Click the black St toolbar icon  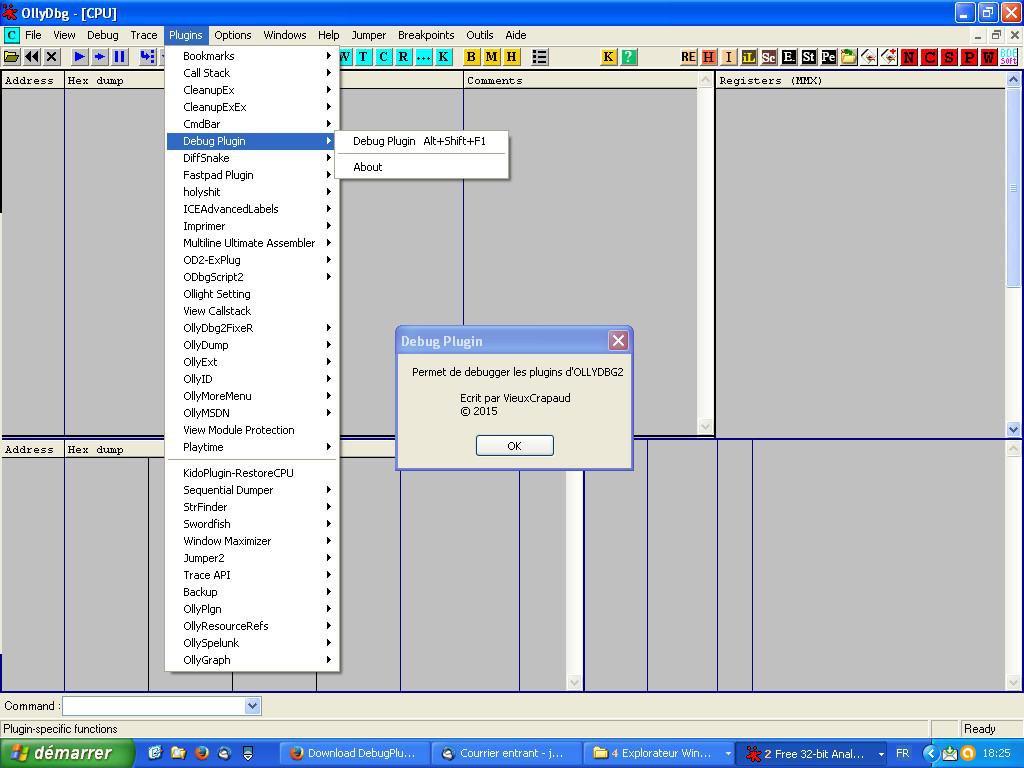[808, 57]
